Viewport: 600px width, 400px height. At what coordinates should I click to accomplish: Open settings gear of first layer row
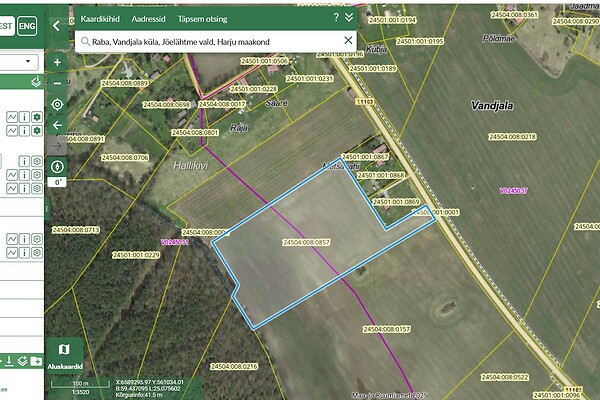[37, 118]
